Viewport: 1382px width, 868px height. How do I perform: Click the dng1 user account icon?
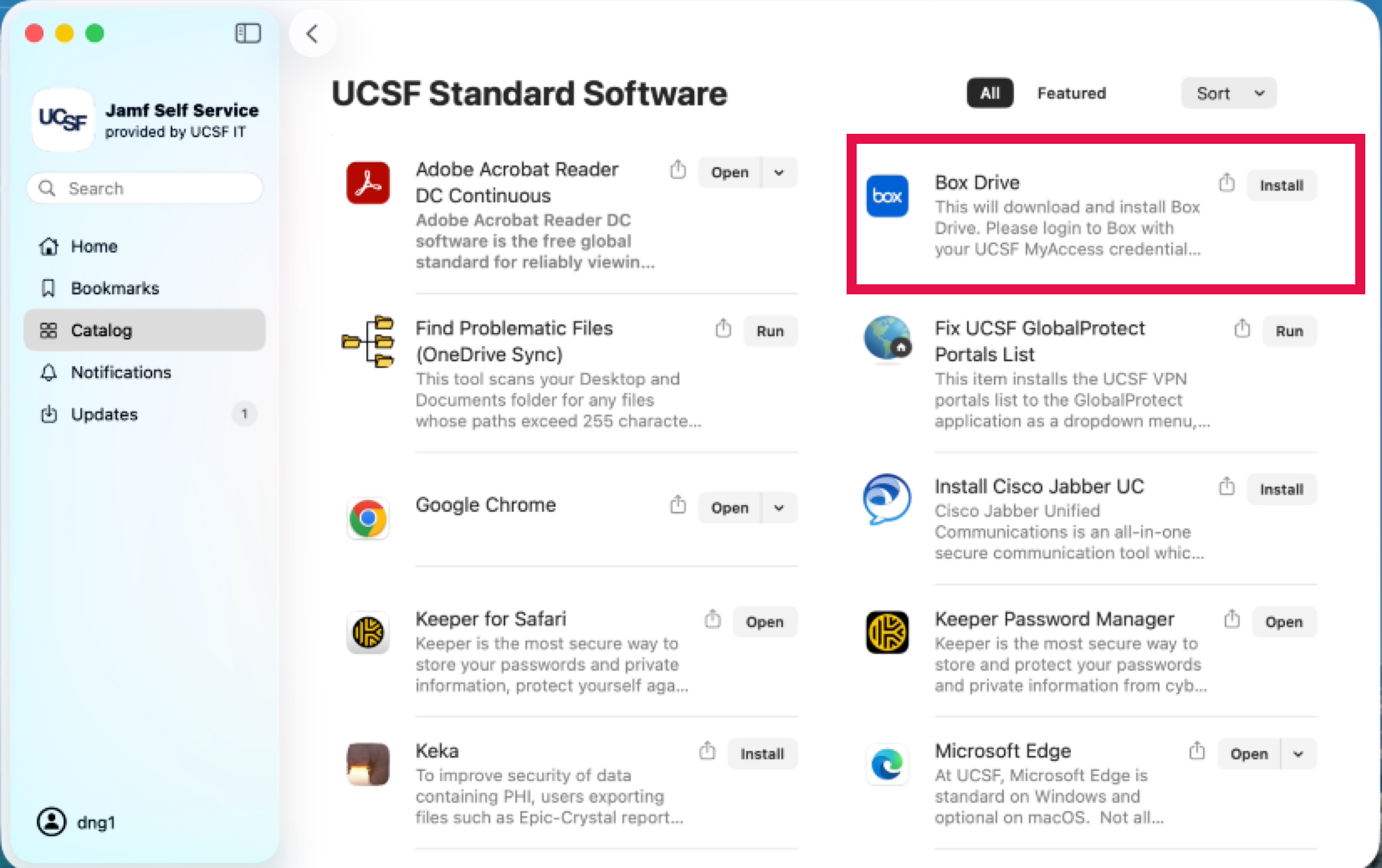pyautogui.click(x=51, y=822)
